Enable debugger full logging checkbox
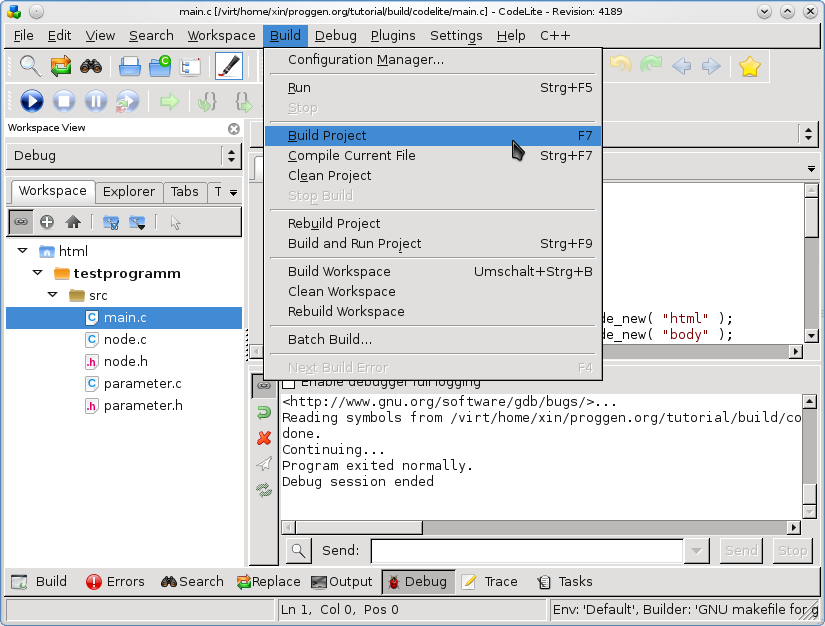825x626 pixels. click(x=289, y=382)
